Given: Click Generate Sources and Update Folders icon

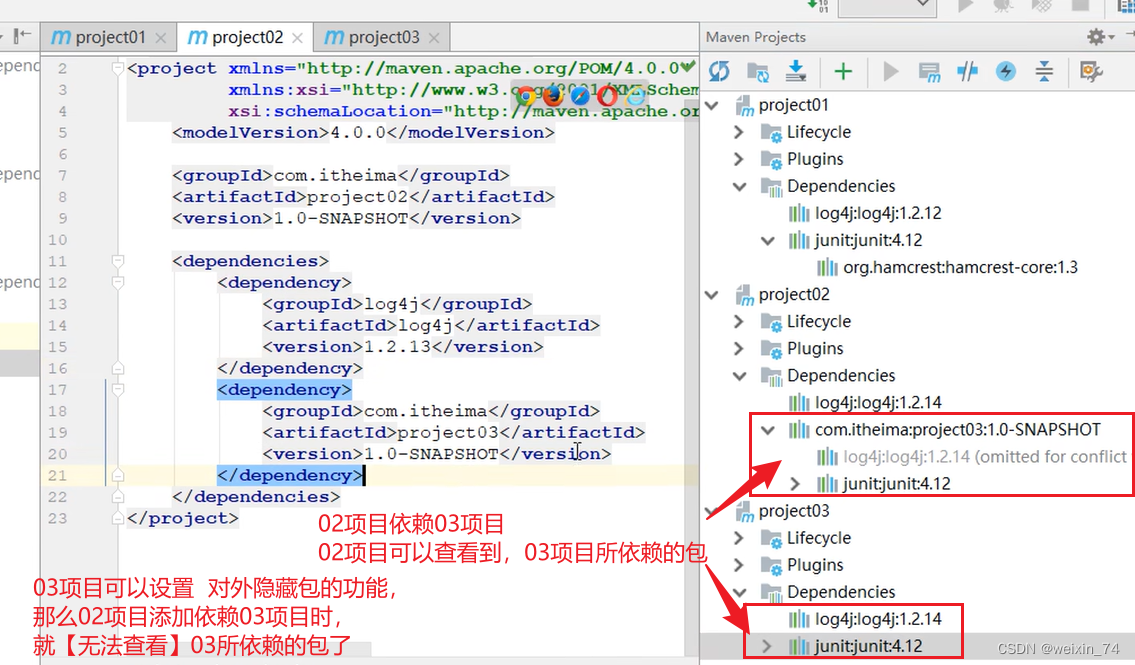Looking at the screenshot, I should pos(758,71).
